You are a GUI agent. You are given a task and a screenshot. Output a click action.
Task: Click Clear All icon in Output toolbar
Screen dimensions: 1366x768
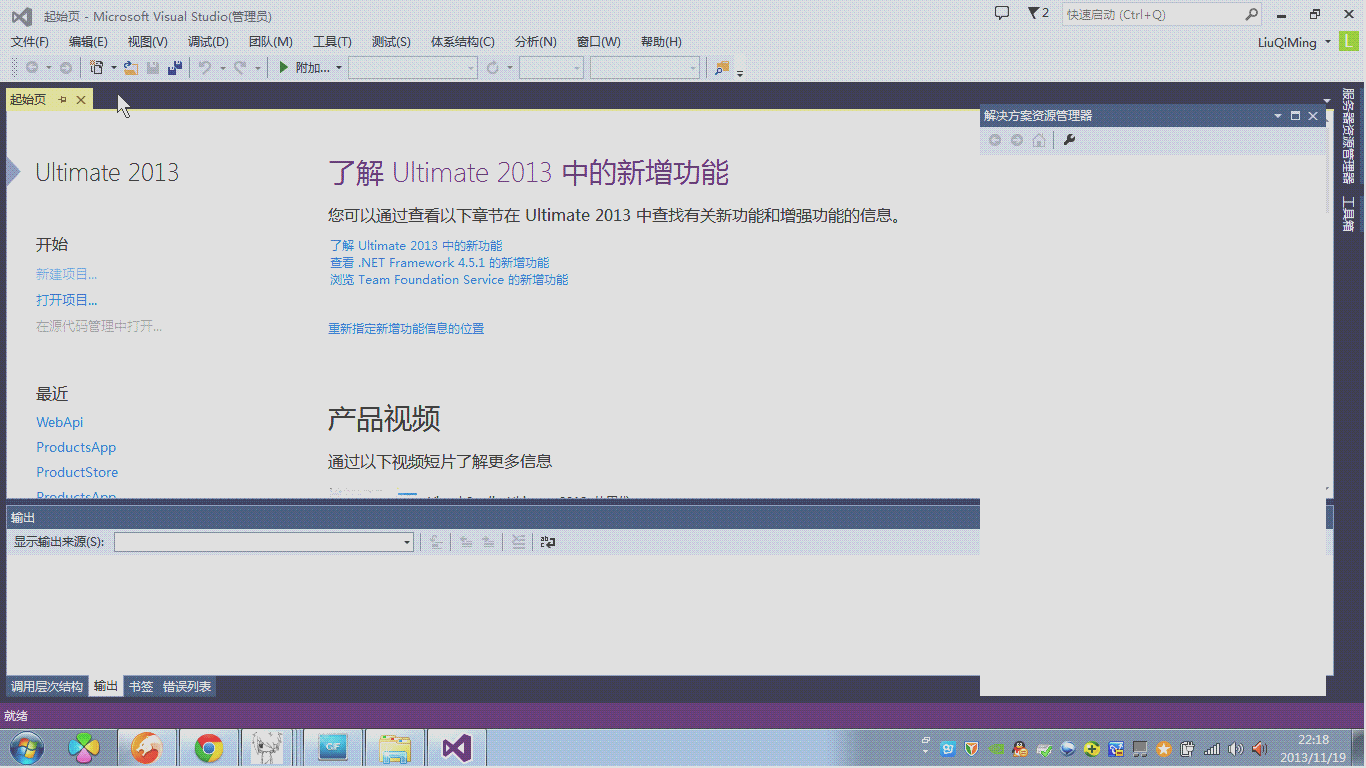(x=518, y=542)
